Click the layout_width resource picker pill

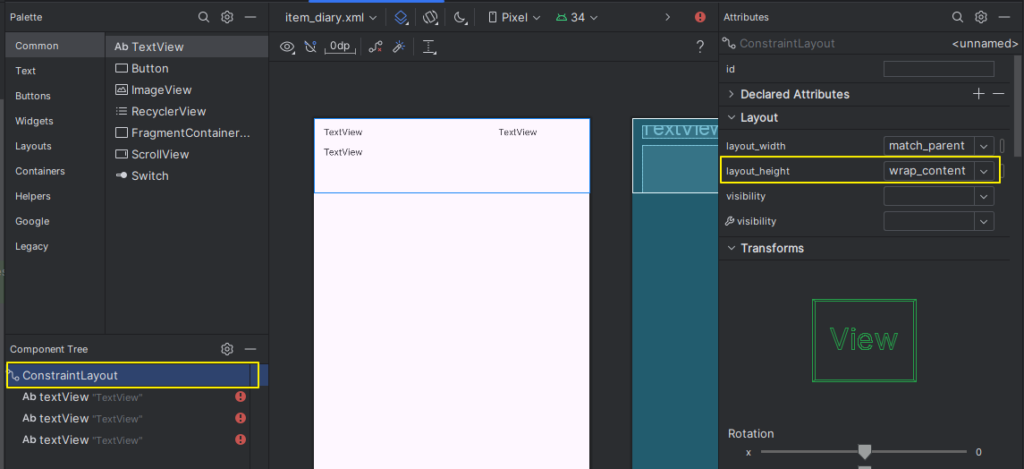(1002, 145)
